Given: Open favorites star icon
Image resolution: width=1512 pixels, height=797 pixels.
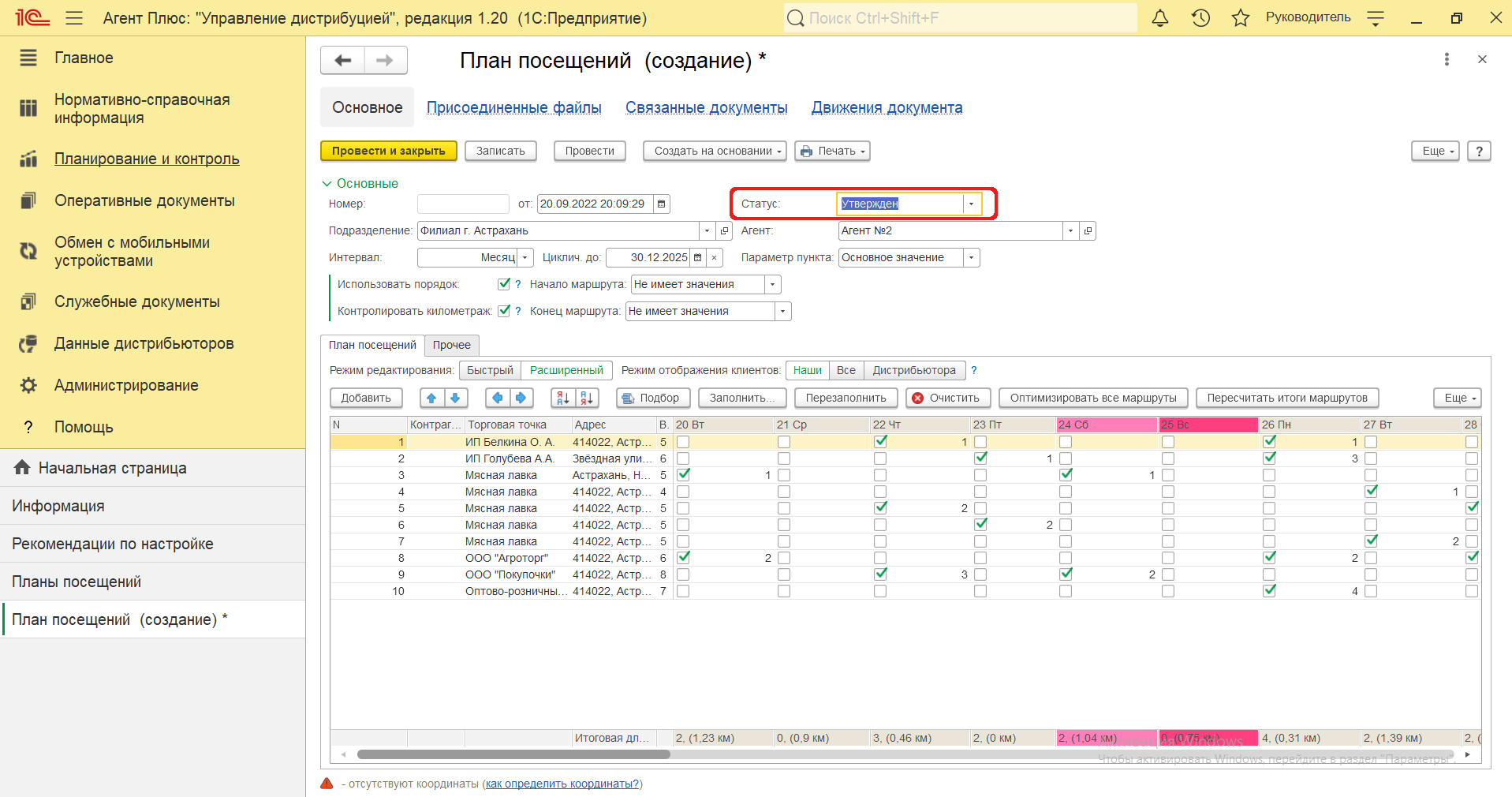Looking at the screenshot, I should click(x=1241, y=17).
